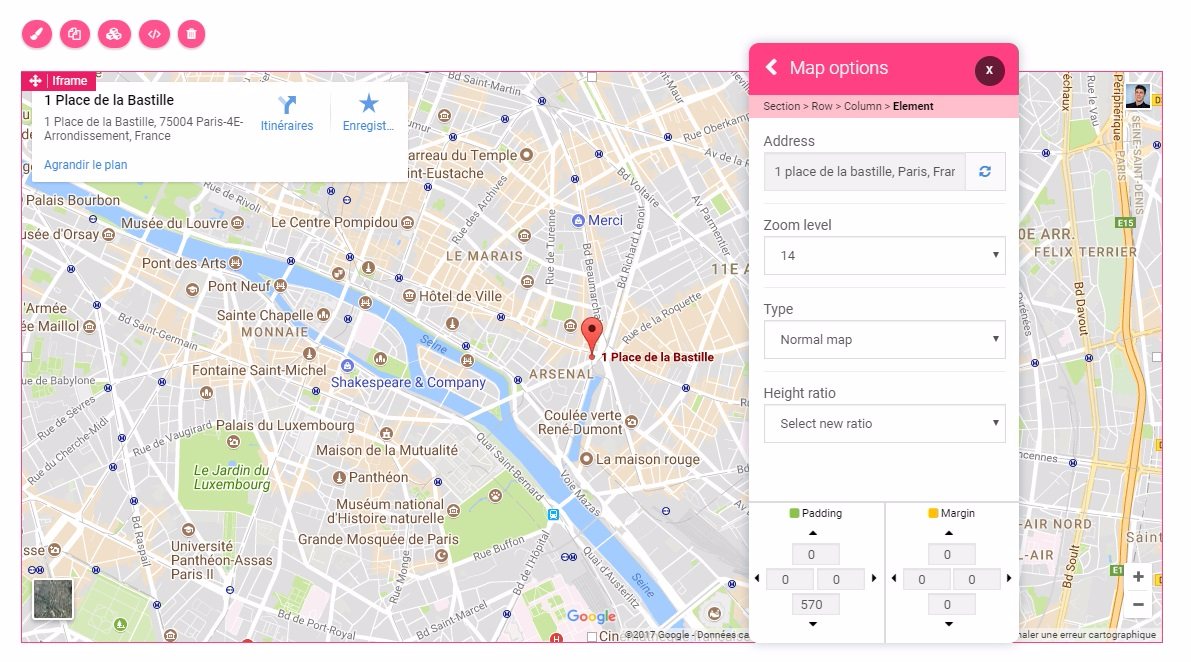Increase top padding with up arrow

[812, 533]
